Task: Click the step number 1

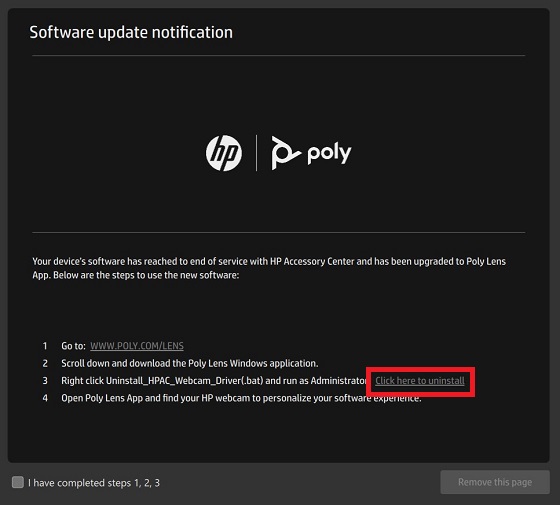Action: pos(45,346)
